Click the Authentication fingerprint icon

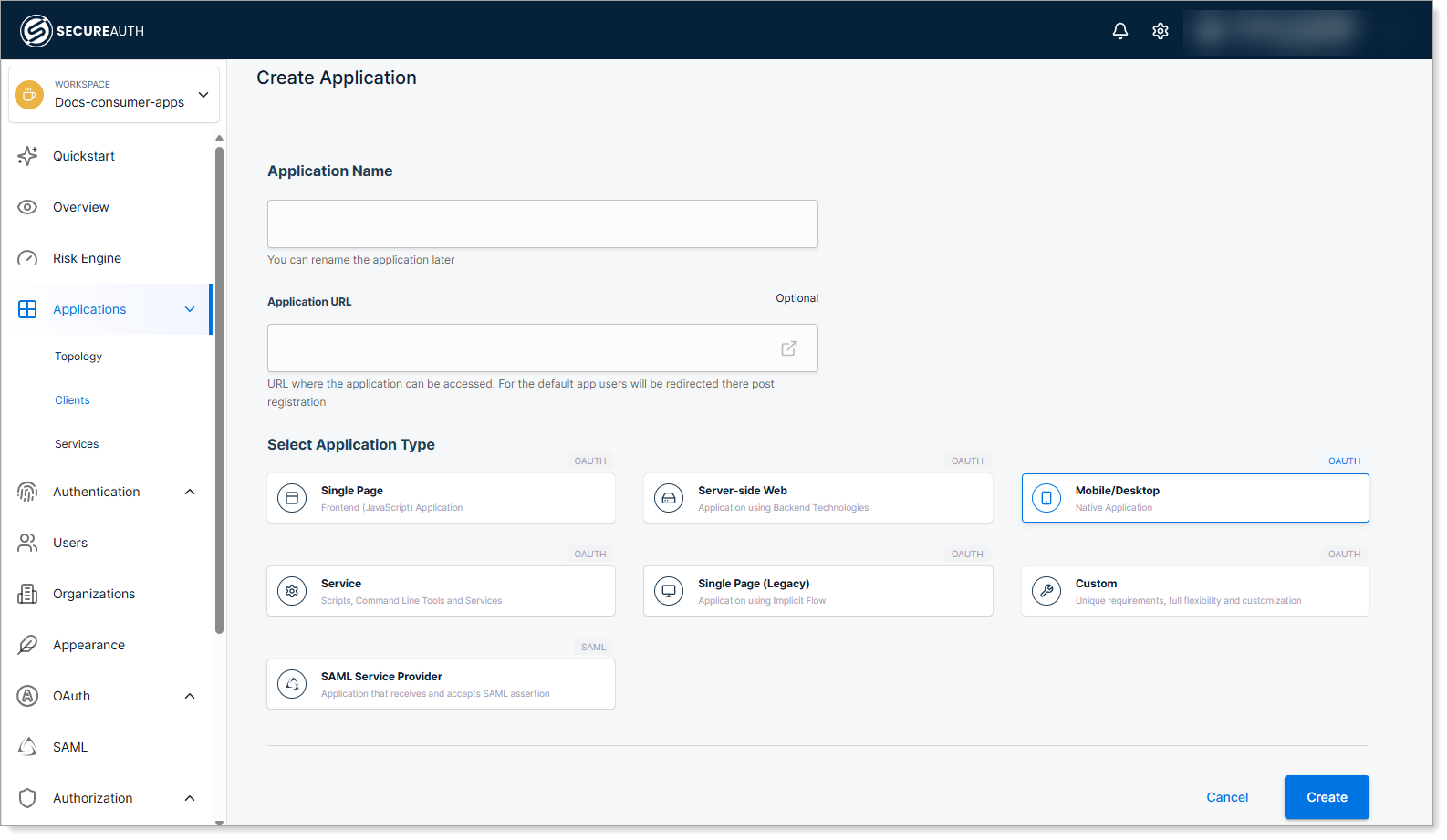coord(27,492)
